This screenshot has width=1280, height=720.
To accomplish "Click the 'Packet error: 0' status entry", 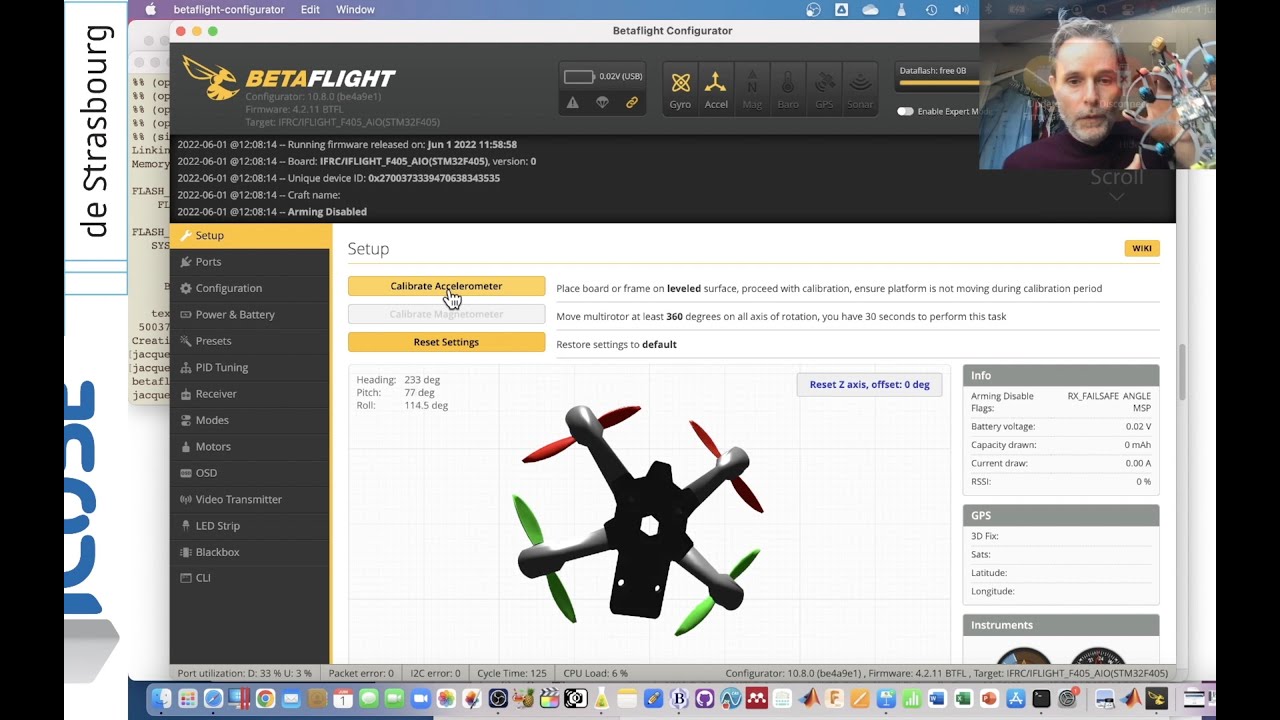I will 361,673.
